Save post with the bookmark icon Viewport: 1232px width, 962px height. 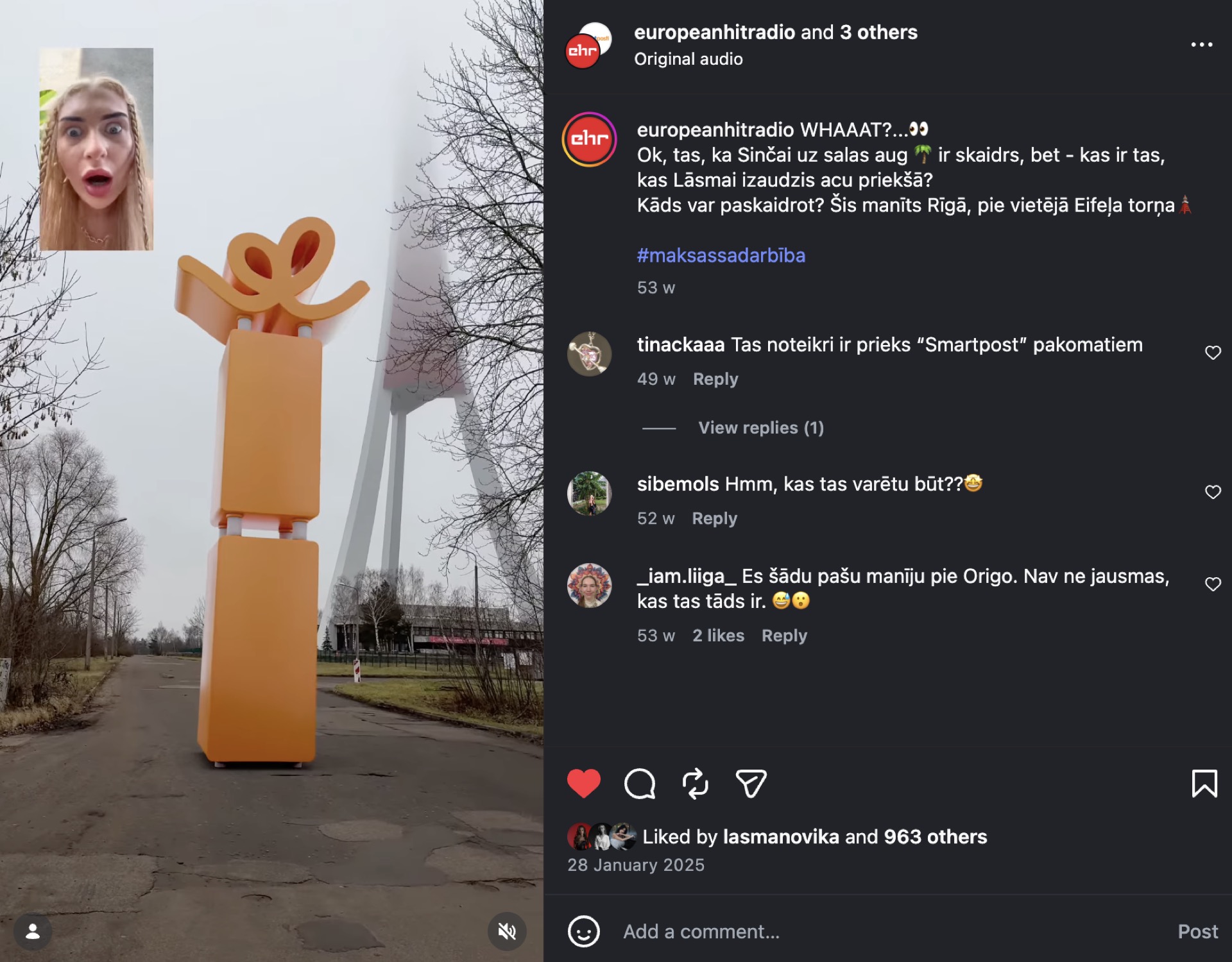[x=1204, y=783]
